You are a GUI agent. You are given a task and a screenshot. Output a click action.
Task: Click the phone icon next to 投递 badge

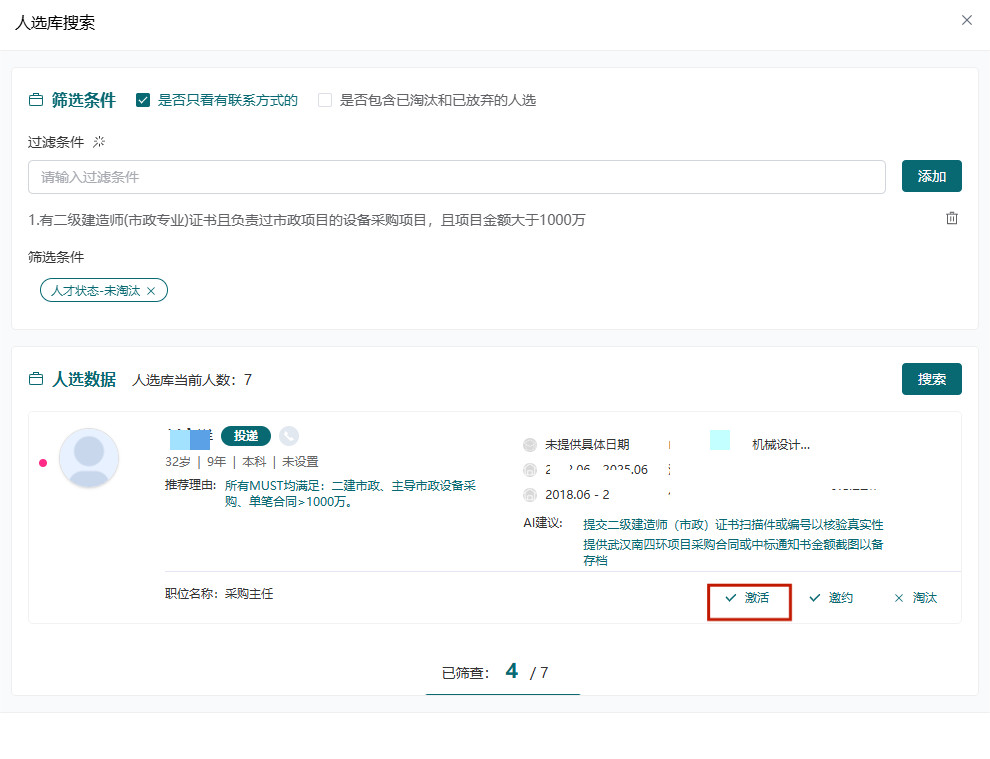tap(290, 436)
